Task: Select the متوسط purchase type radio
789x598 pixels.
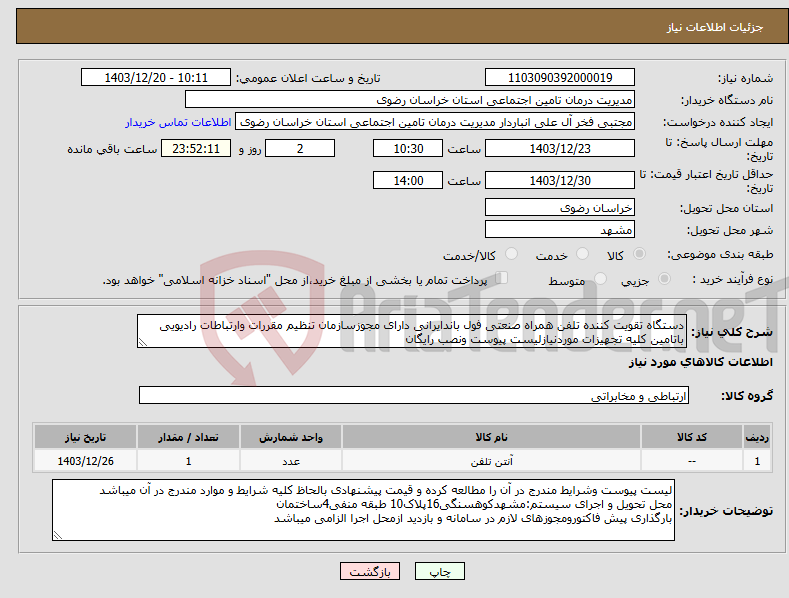Action: tap(600, 279)
